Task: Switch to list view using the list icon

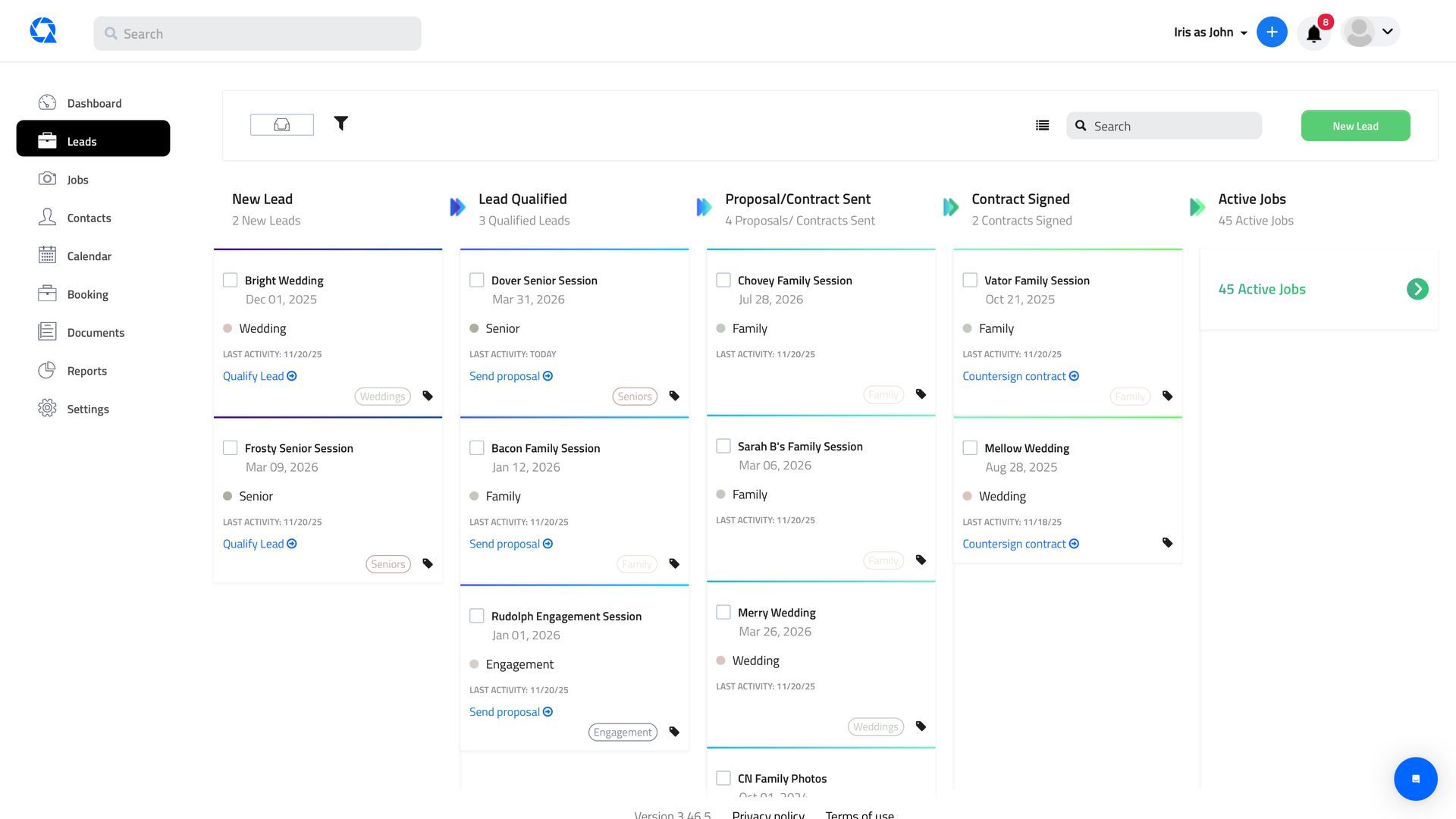Action: click(1042, 125)
